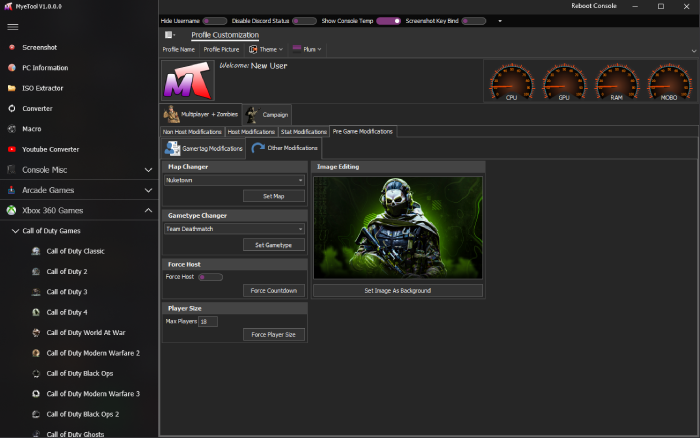Click the Call of Duty 3 icon

coord(36,292)
